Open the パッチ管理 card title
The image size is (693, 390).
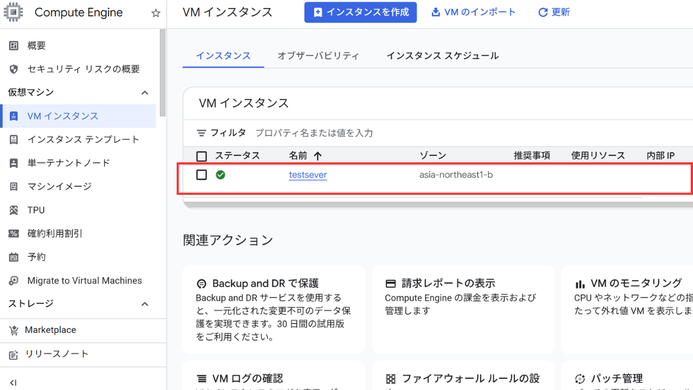click(617, 379)
